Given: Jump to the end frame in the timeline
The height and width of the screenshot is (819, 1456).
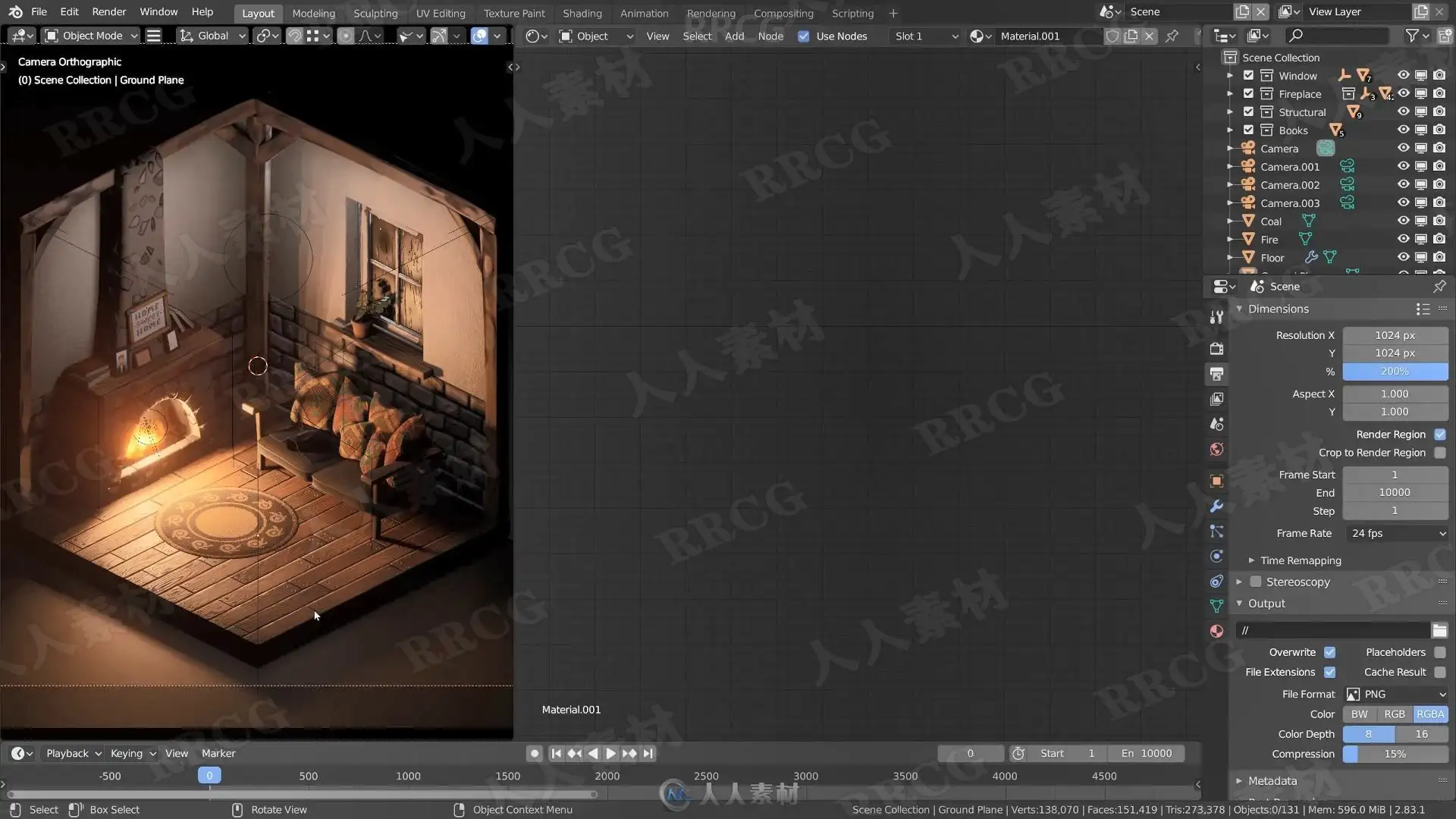Looking at the screenshot, I should point(648,753).
